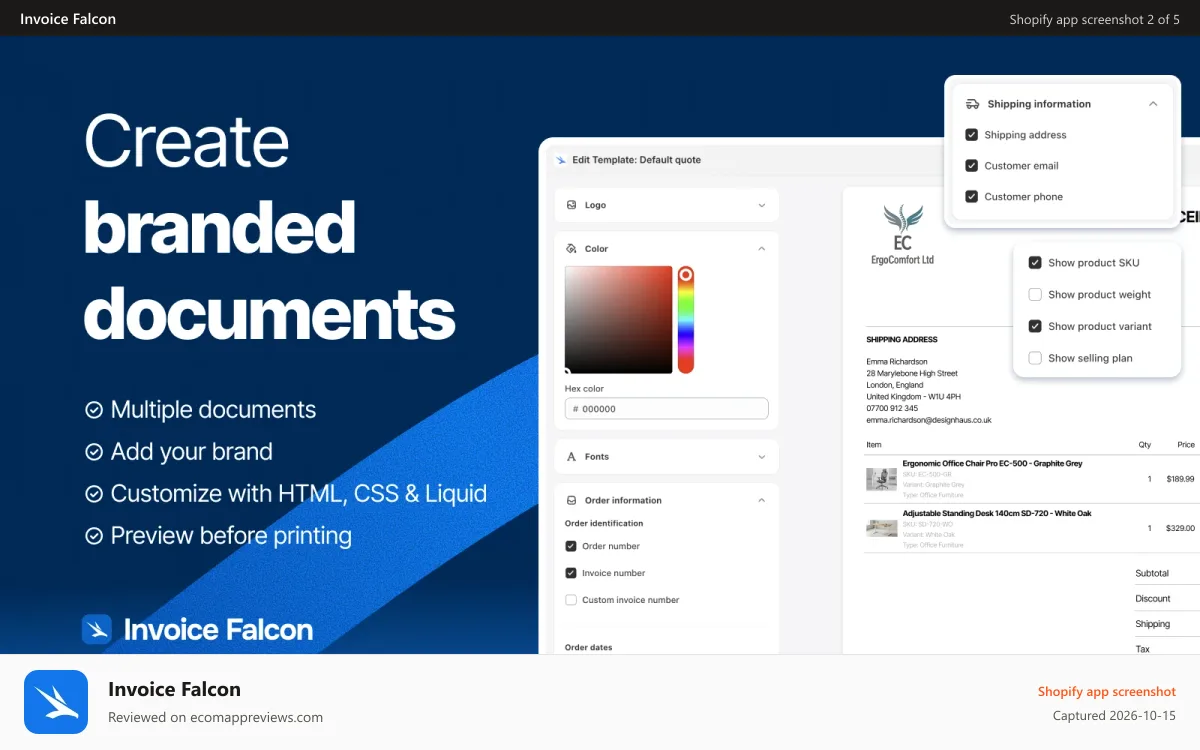Viewport: 1200px width, 750px height.
Task: Click the hue slider handle at top
Action: click(685, 274)
